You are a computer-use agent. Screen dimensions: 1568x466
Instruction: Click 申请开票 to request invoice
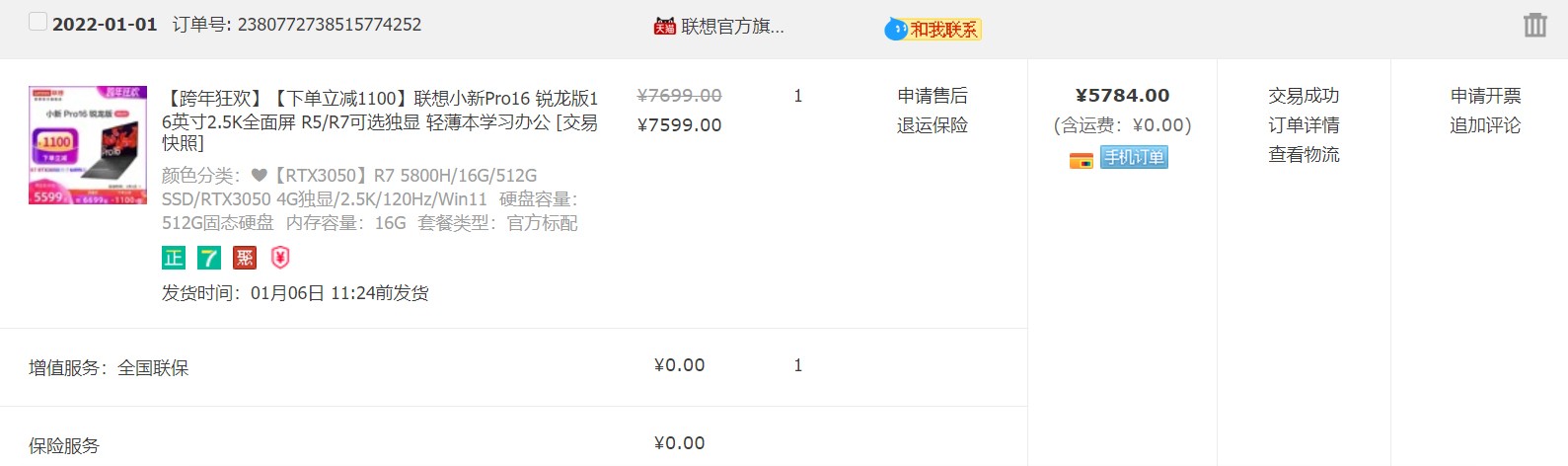coord(1485,96)
